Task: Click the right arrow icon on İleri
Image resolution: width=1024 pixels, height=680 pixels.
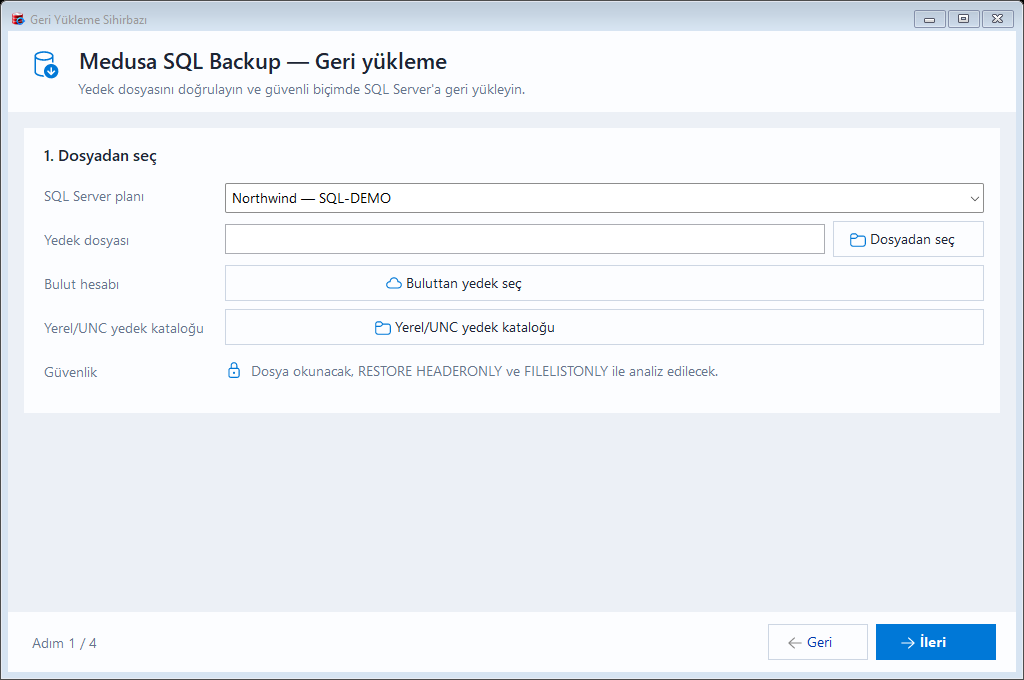Action: tap(907, 643)
